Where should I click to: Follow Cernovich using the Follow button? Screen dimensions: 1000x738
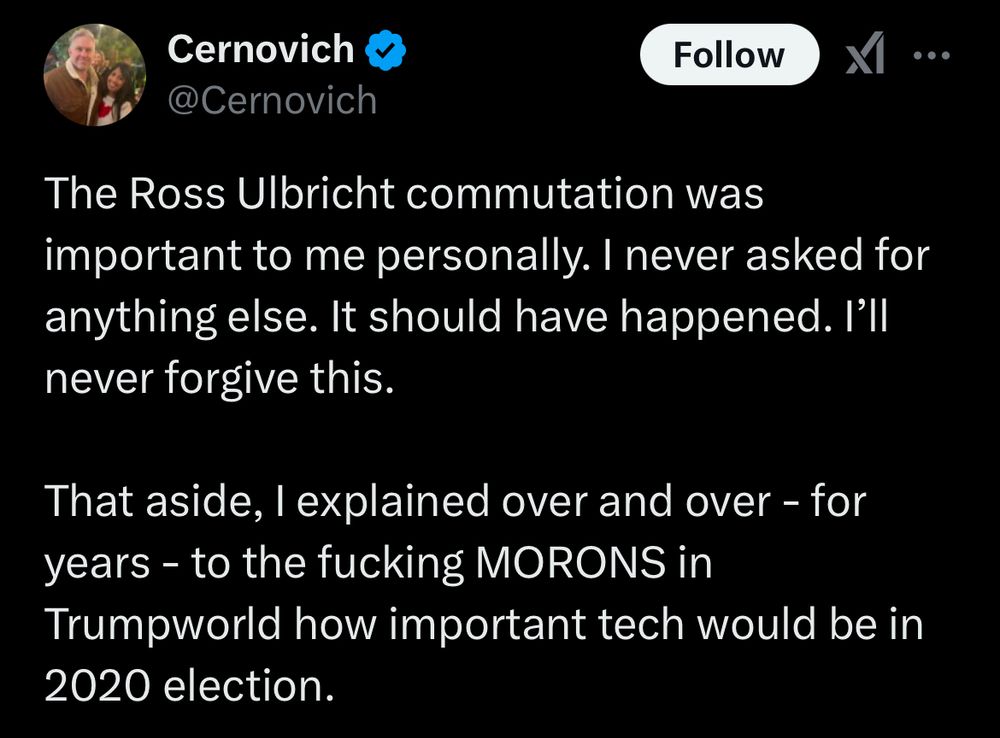click(729, 55)
